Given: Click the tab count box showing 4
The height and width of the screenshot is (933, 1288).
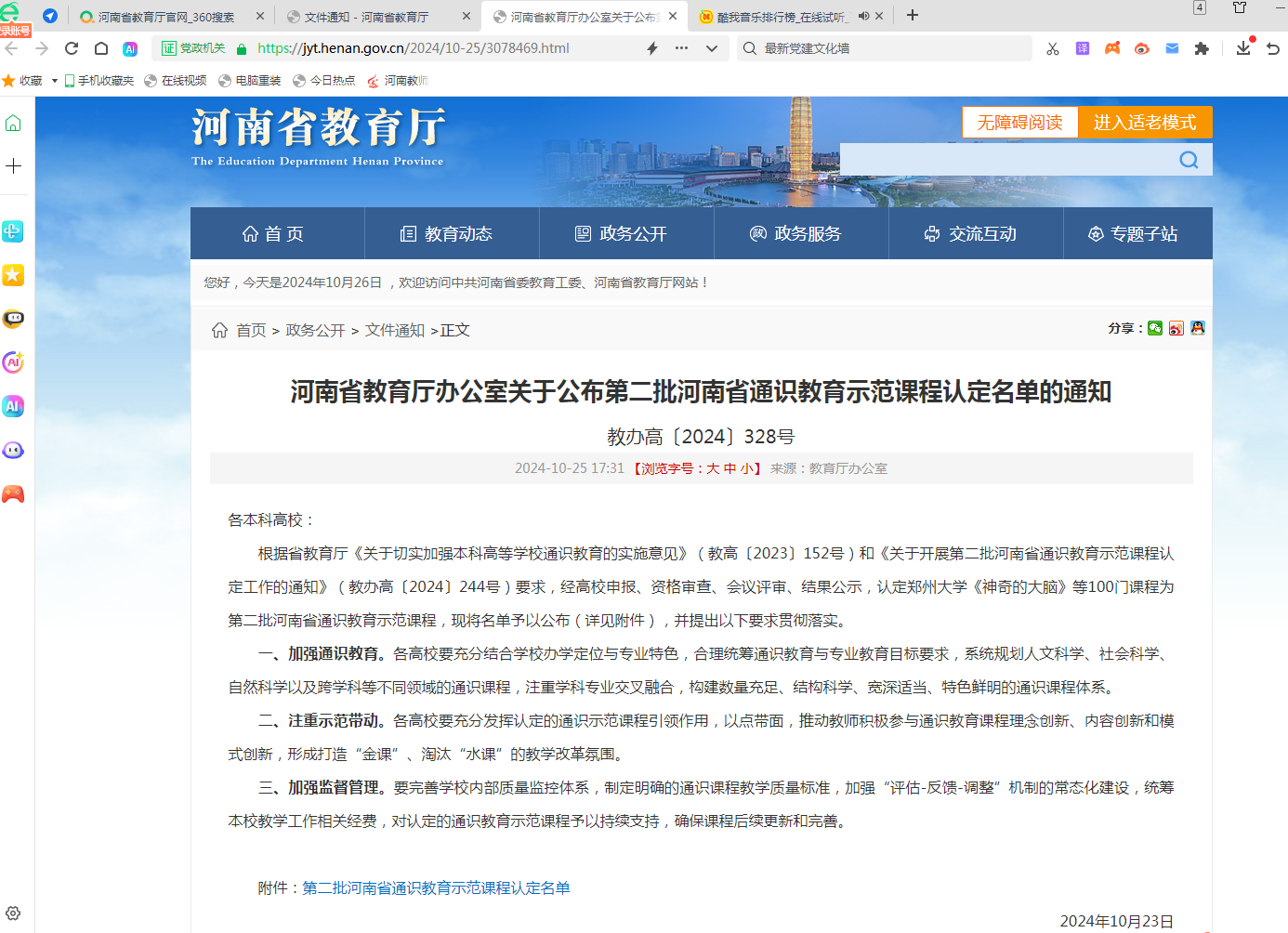Looking at the screenshot, I should pyautogui.click(x=1200, y=7).
